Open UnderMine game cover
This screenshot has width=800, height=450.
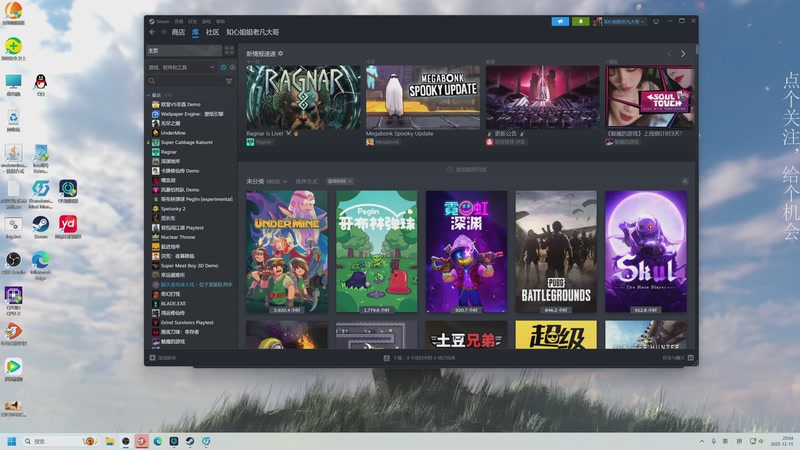[x=287, y=252]
